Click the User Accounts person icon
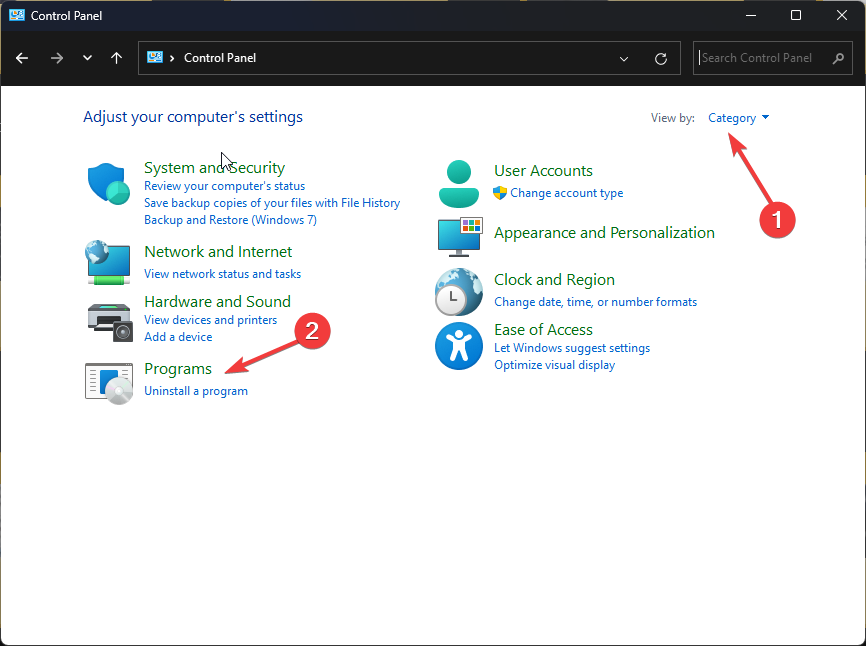866x646 pixels. pyautogui.click(x=459, y=182)
